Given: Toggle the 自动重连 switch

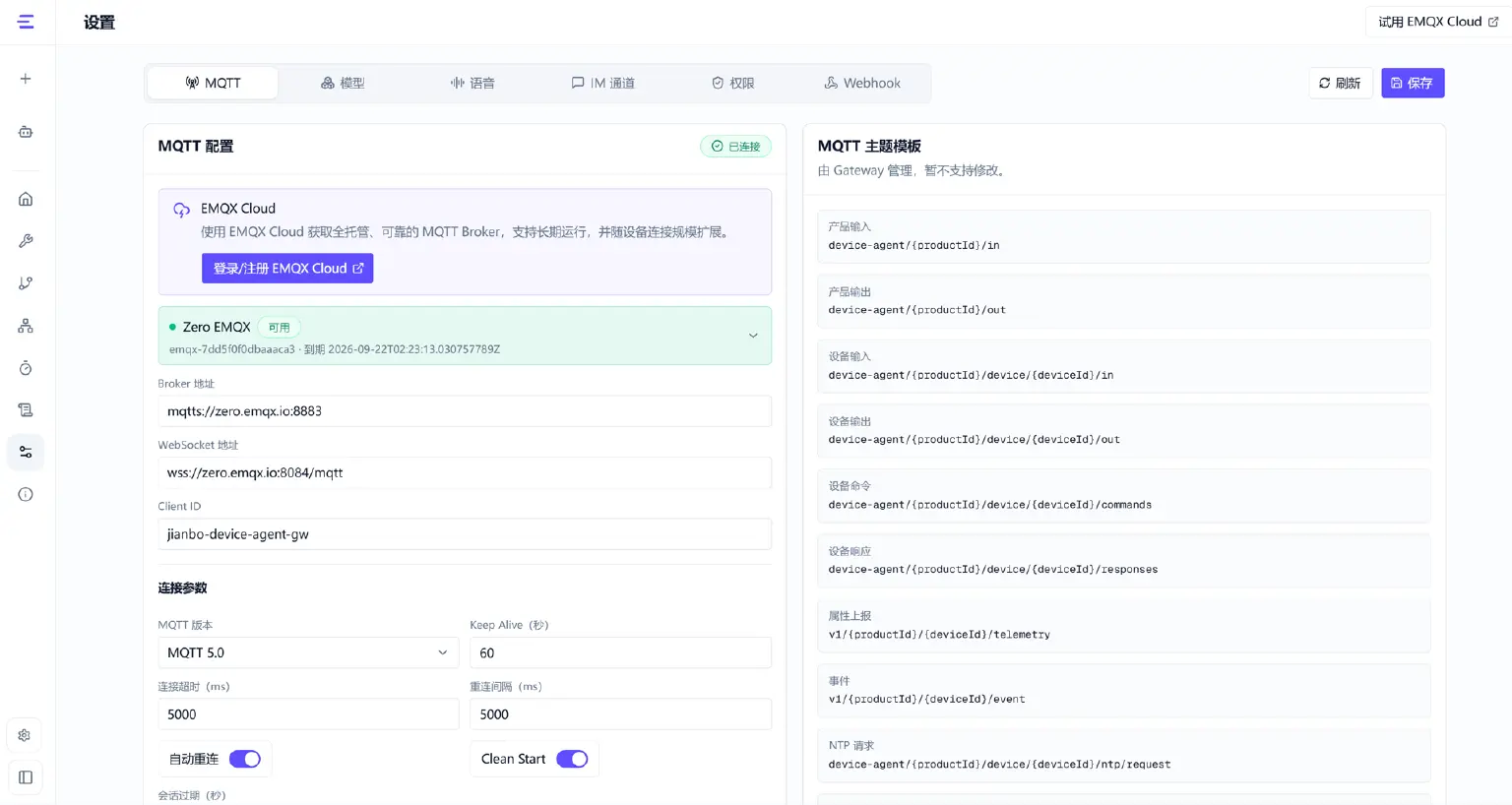Looking at the screenshot, I should (x=245, y=759).
